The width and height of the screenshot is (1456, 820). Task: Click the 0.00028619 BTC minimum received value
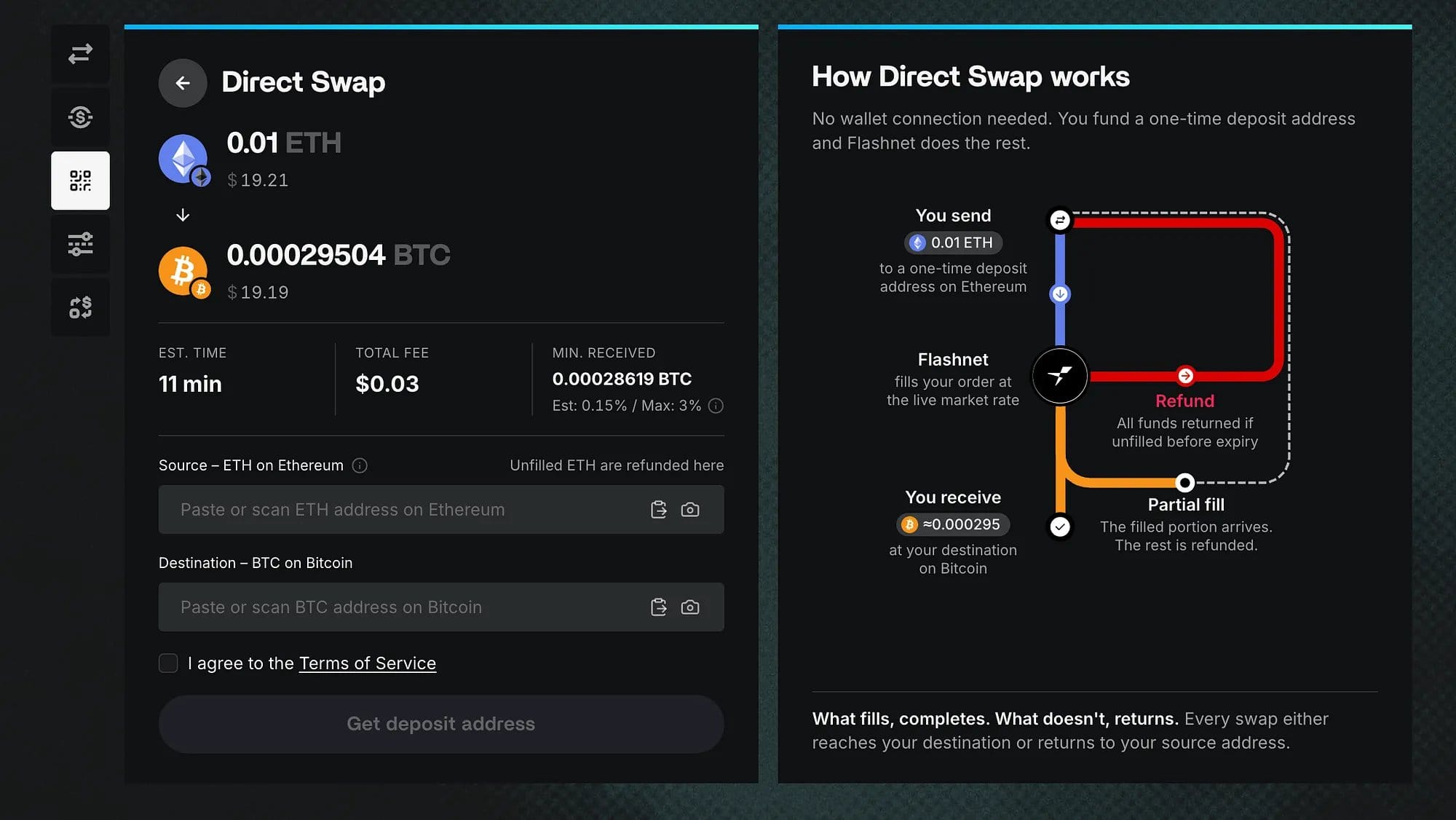click(622, 379)
